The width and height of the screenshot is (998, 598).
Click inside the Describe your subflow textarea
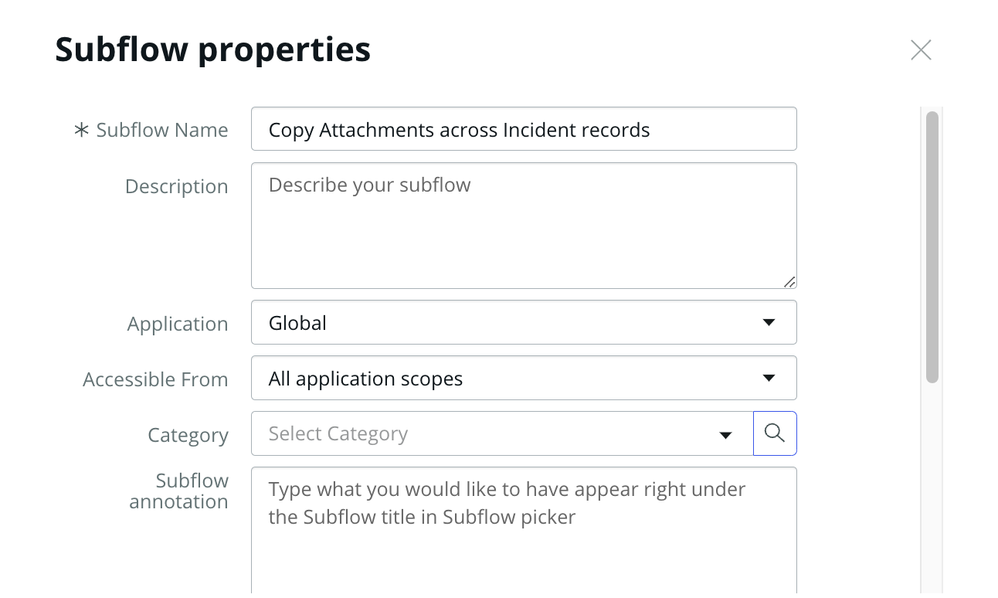[524, 220]
